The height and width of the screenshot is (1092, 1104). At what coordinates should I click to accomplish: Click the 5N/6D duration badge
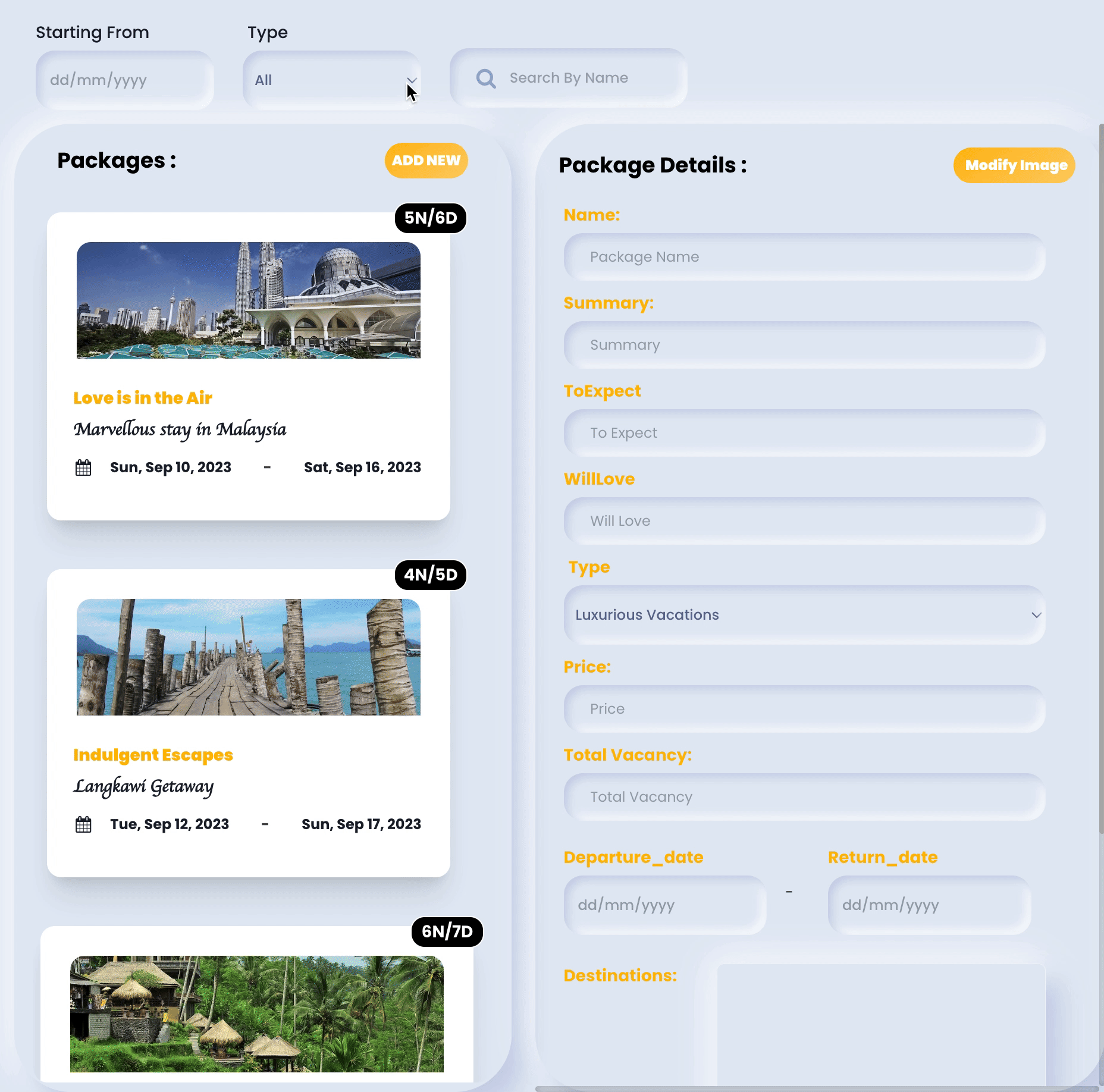431,218
